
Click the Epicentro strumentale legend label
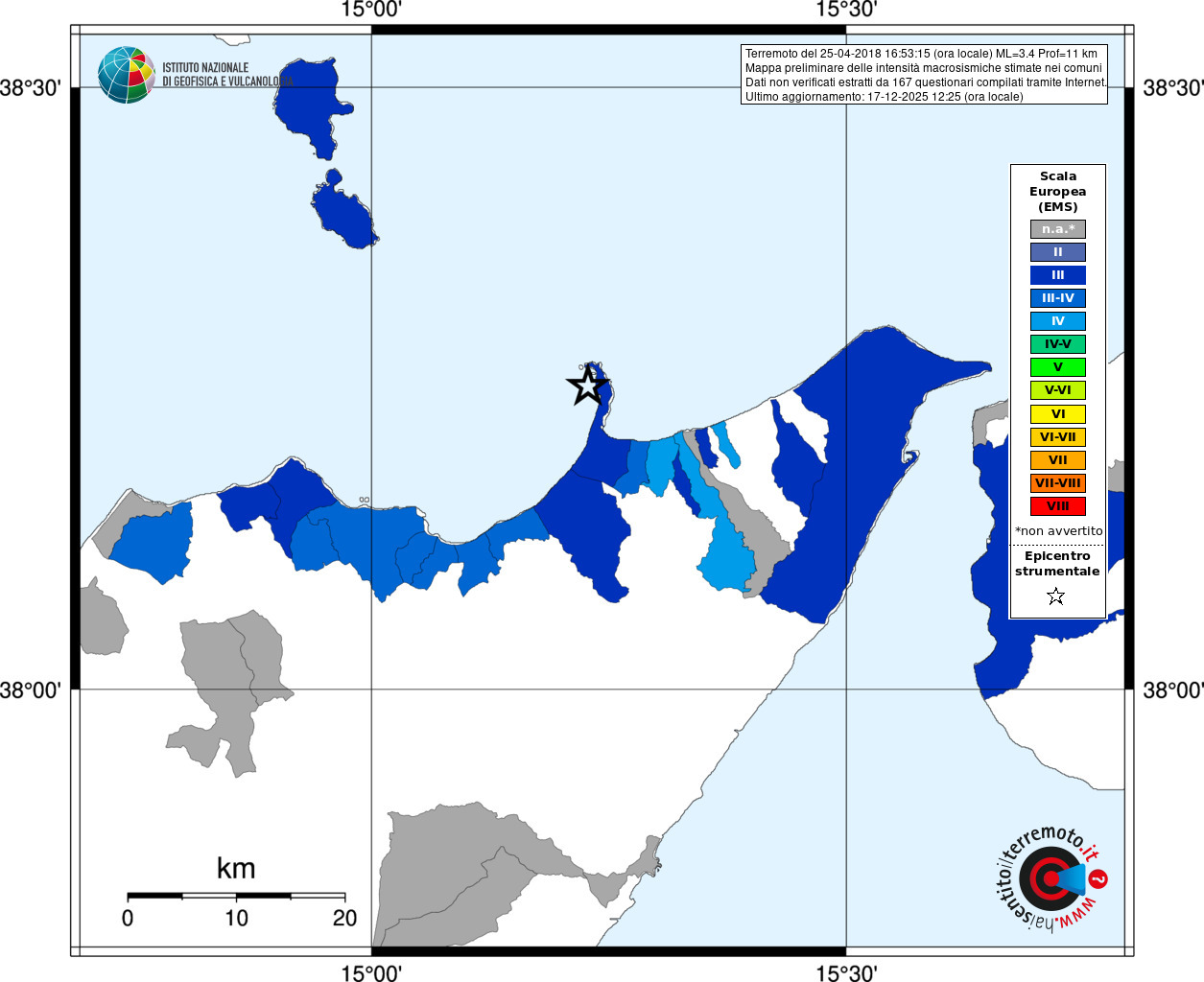click(1057, 564)
